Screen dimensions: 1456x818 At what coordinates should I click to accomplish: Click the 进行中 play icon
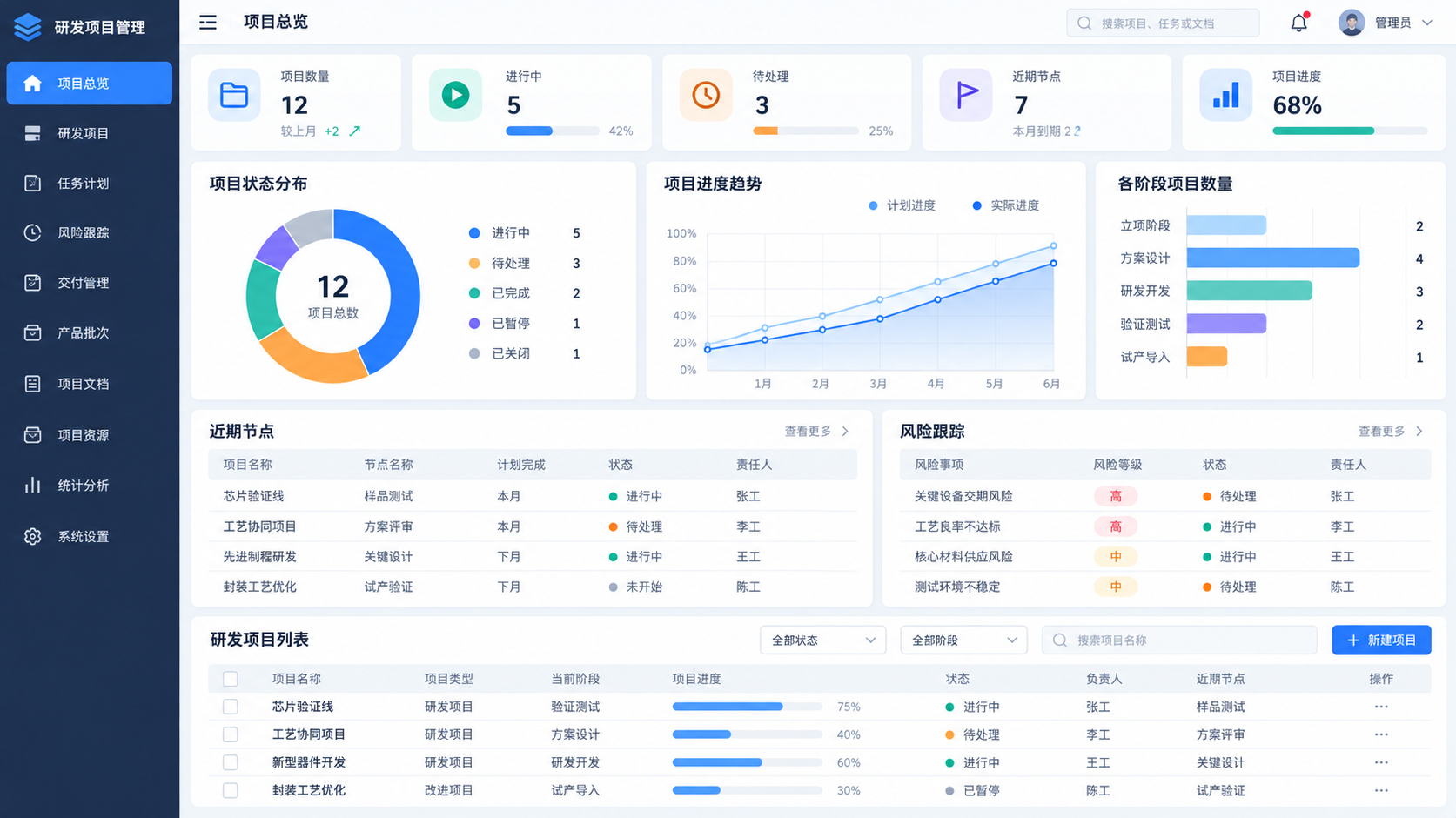coord(455,95)
